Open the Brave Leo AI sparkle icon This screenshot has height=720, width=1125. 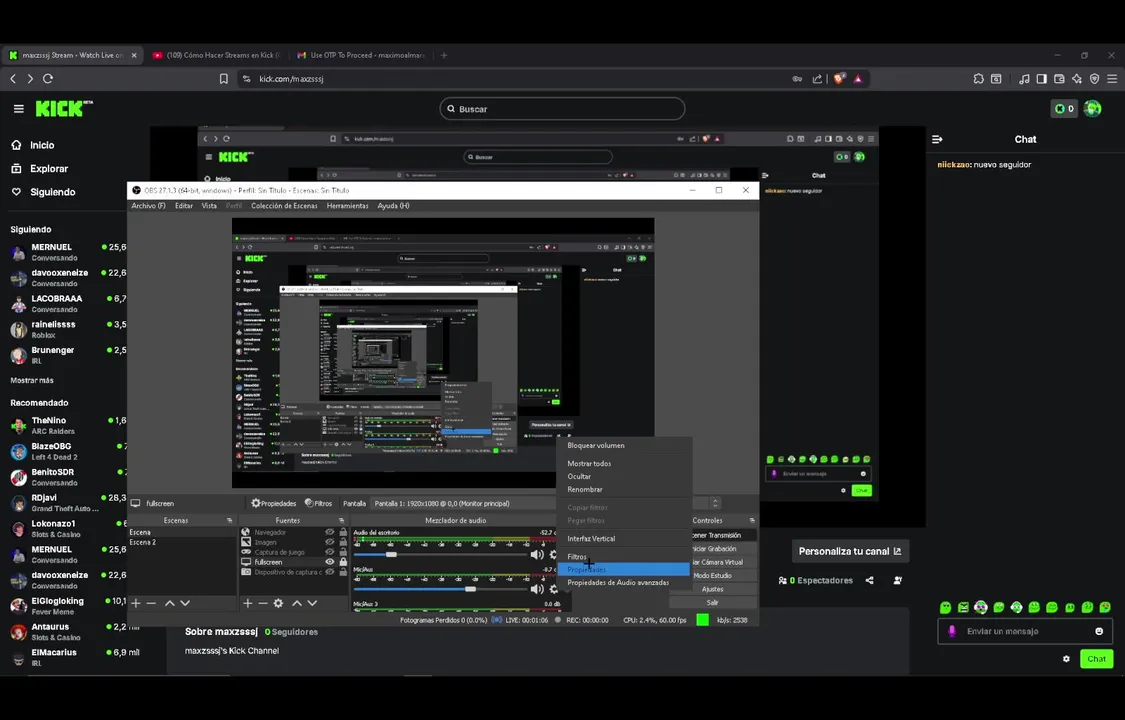(1077, 79)
